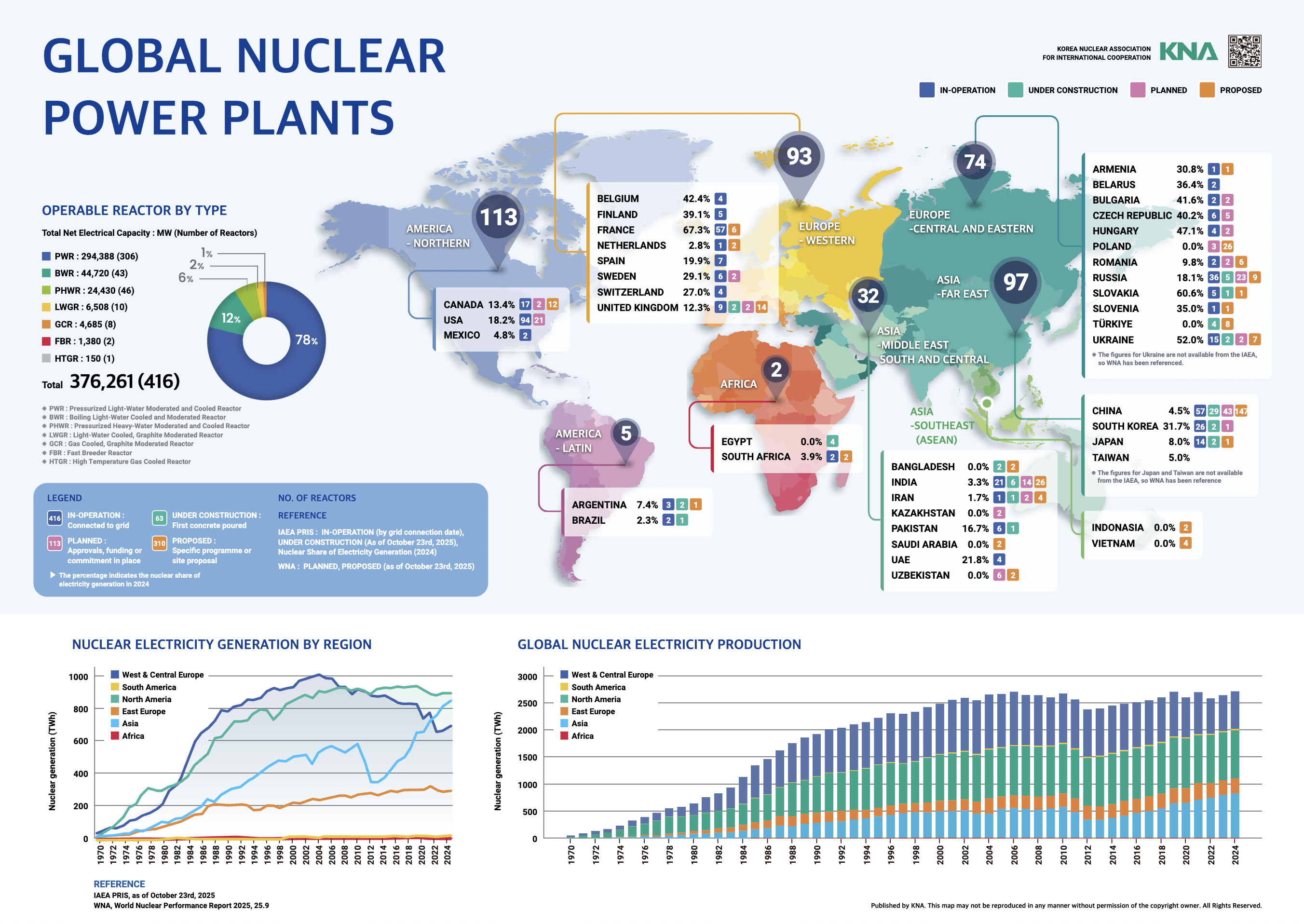This screenshot has width=1304, height=924.
Task: Click the PWR color square in reactor list
Action: [x=46, y=256]
